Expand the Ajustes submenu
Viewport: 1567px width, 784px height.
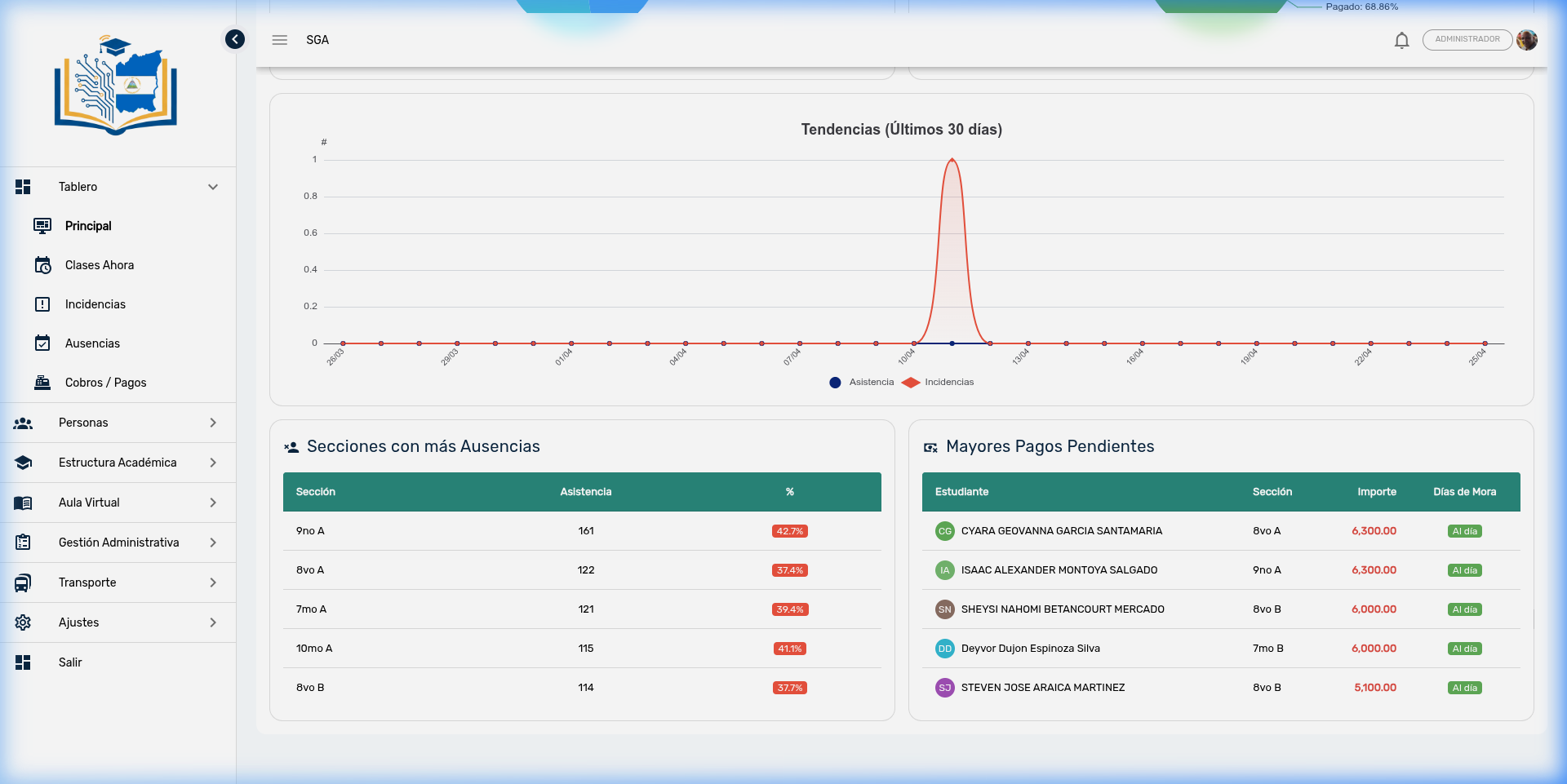point(213,622)
